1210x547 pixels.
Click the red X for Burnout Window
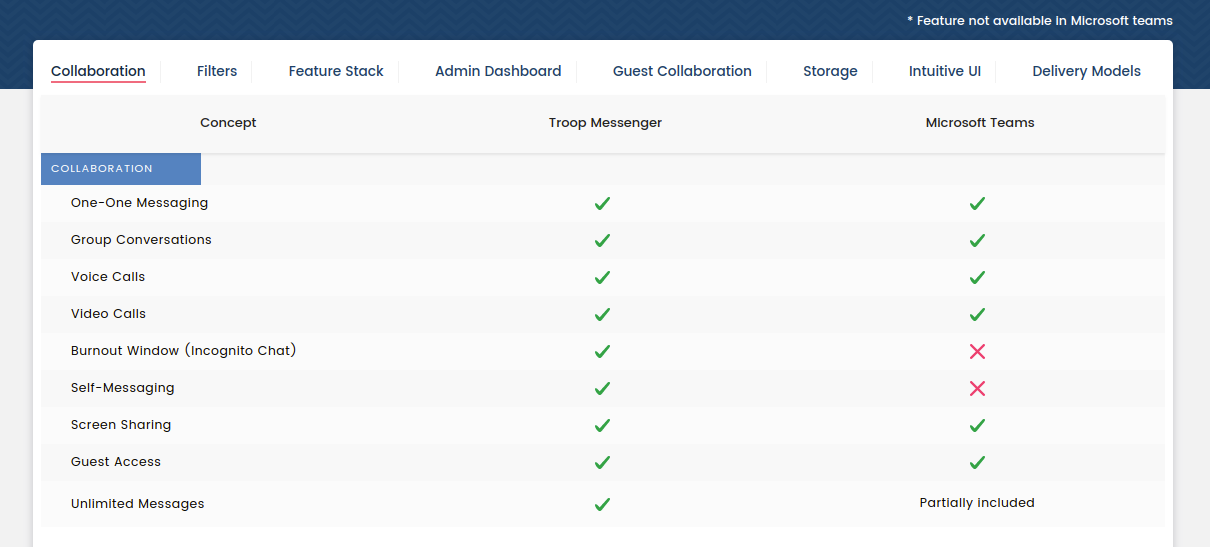[977, 351]
